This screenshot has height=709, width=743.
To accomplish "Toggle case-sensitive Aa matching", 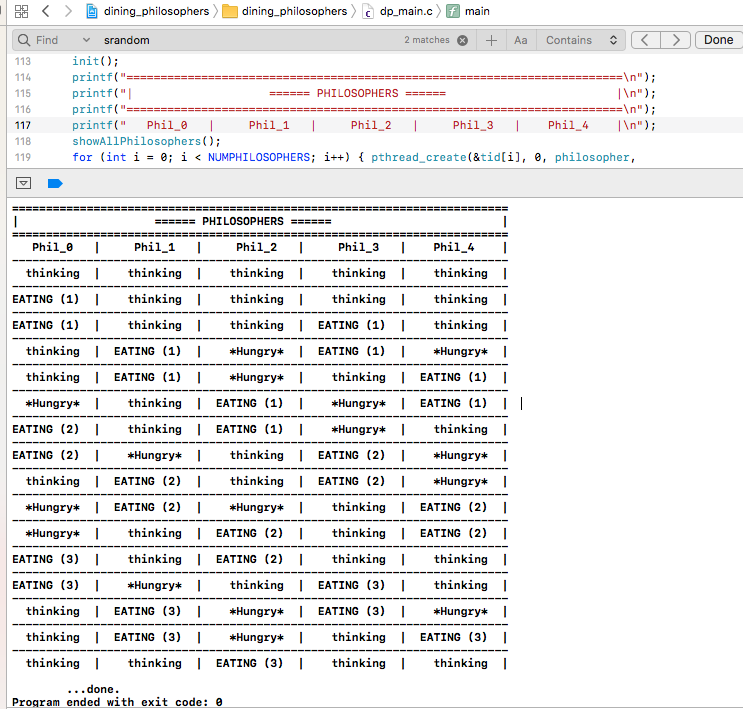I will [520, 40].
